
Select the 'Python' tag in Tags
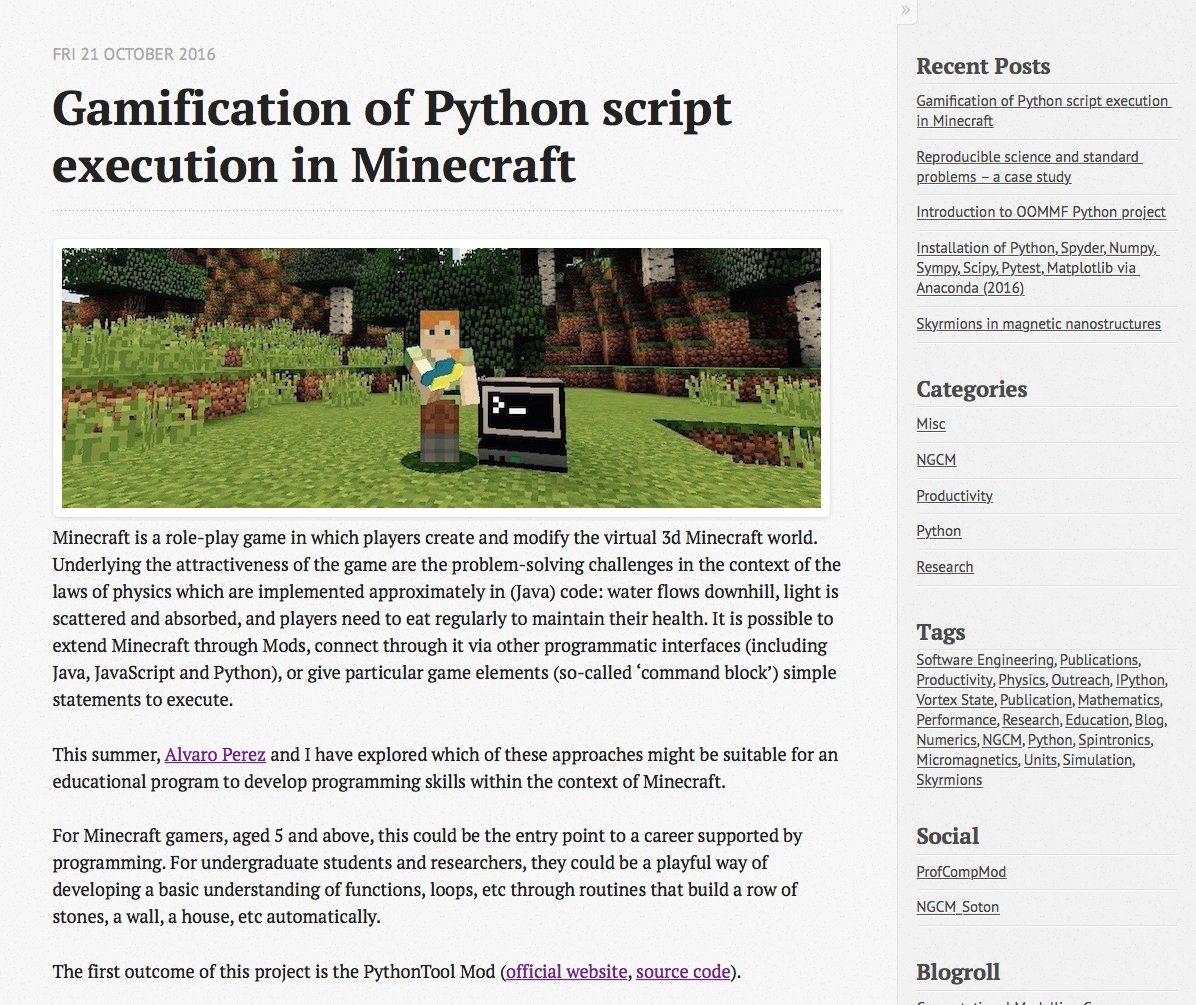tap(1050, 740)
